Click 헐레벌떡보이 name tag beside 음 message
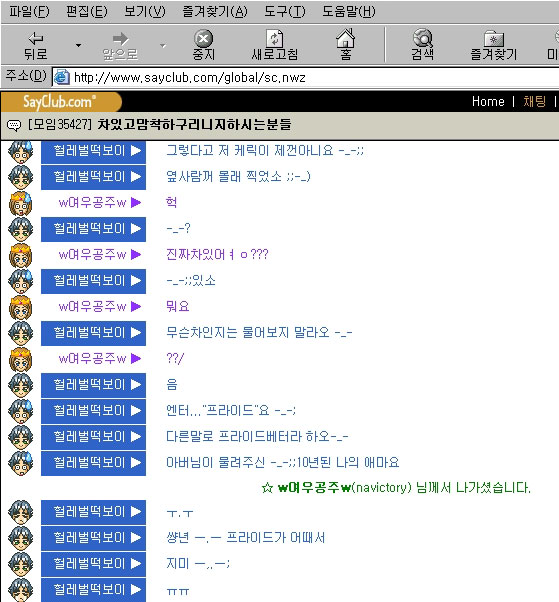 (93, 385)
